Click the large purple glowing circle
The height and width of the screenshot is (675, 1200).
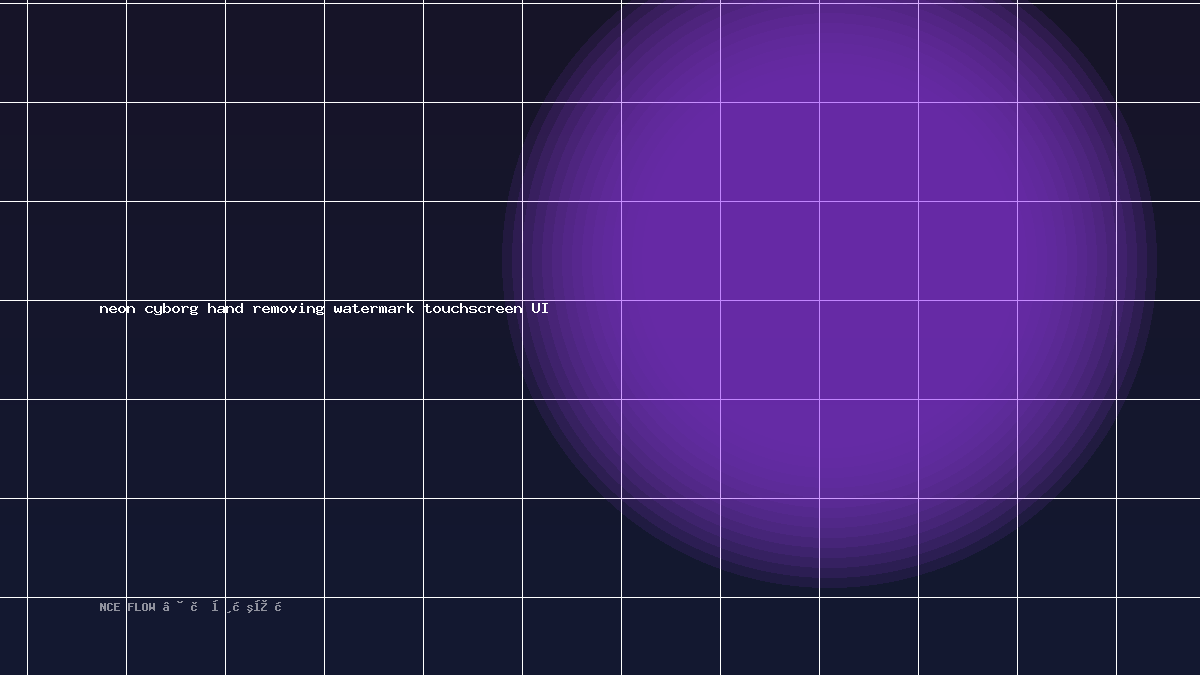click(829, 263)
